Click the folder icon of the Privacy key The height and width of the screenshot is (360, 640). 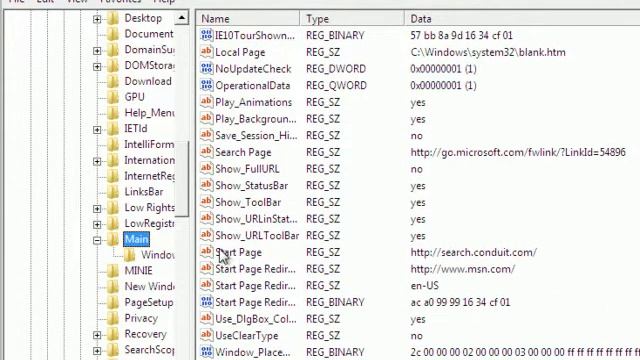[113, 318]
